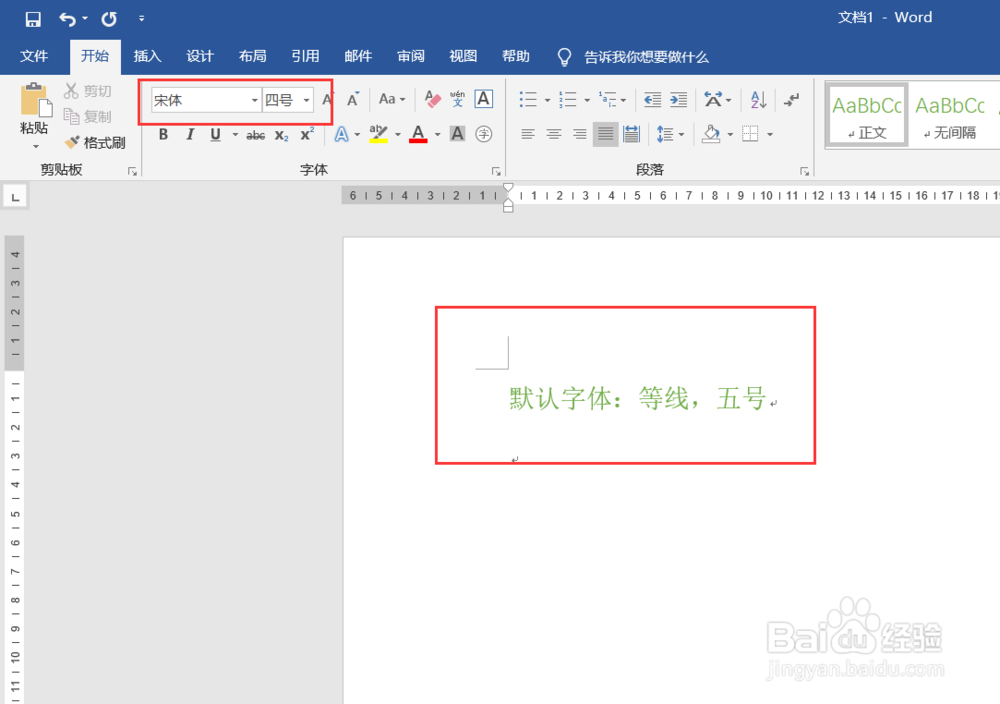Click the Save icon in quick access toolbar
Image resolution: width=1000 pixels, height=704 pixels.
click(33, 19)
